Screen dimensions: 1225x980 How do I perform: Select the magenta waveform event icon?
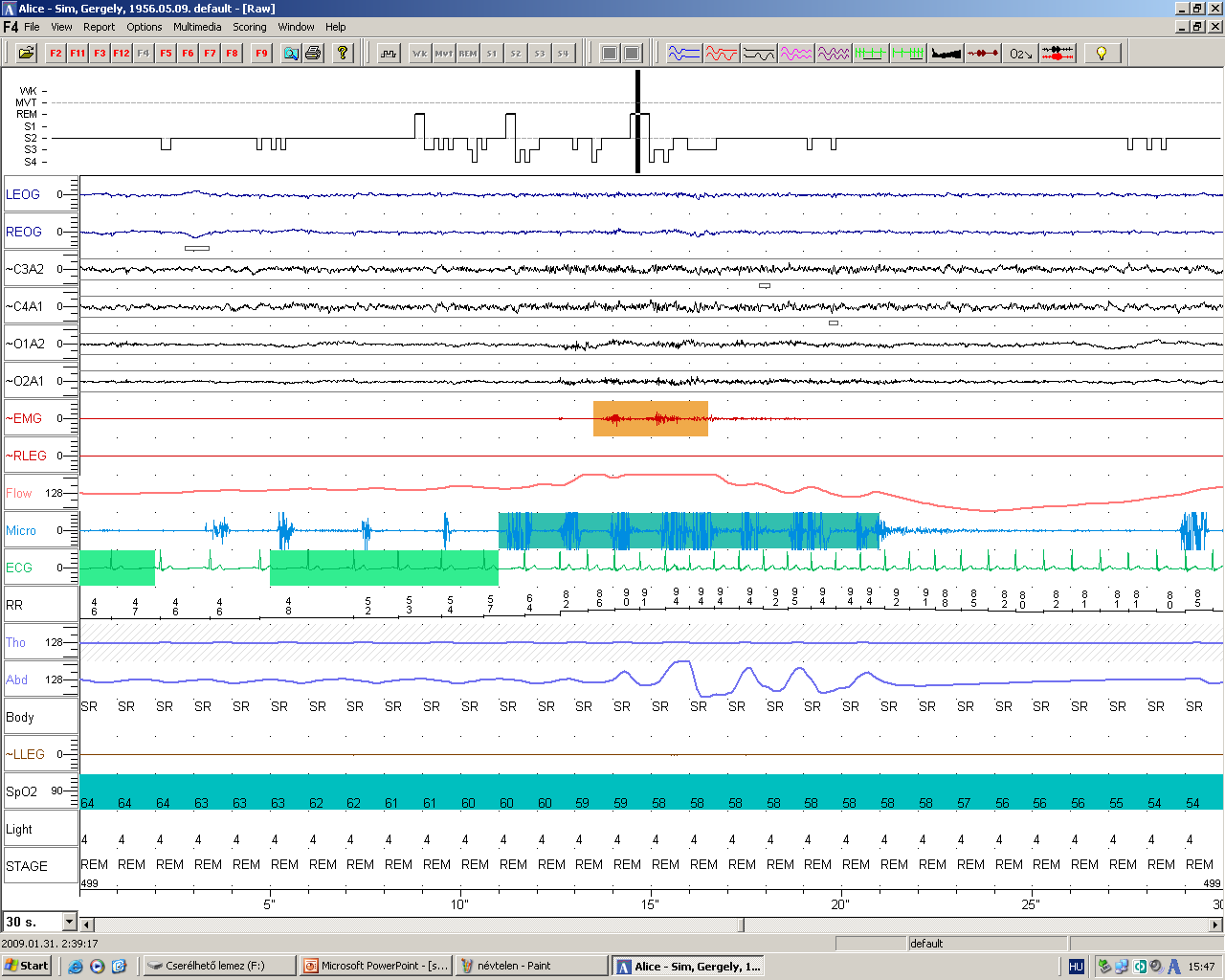[796, 54]
